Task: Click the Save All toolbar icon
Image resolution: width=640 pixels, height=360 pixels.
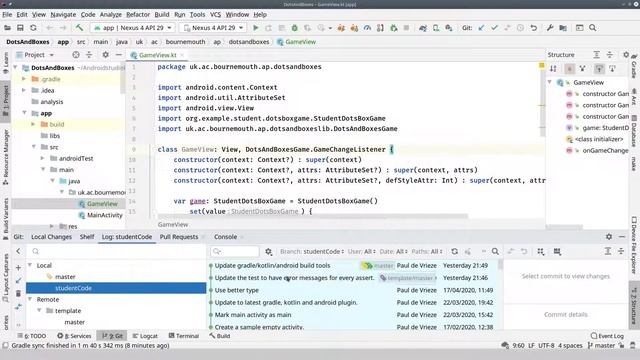Action: click(20, 28)
